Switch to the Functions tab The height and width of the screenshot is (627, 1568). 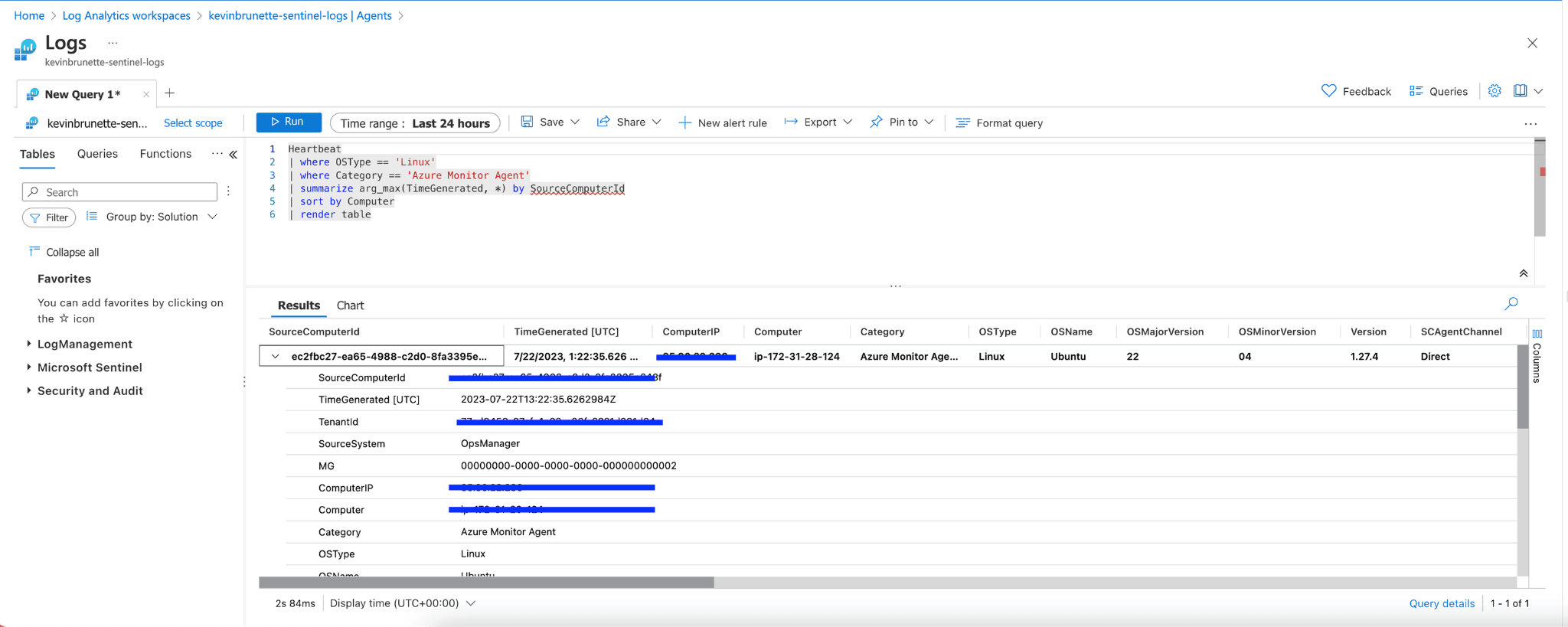pyautogui.click(x=165, y=154)
